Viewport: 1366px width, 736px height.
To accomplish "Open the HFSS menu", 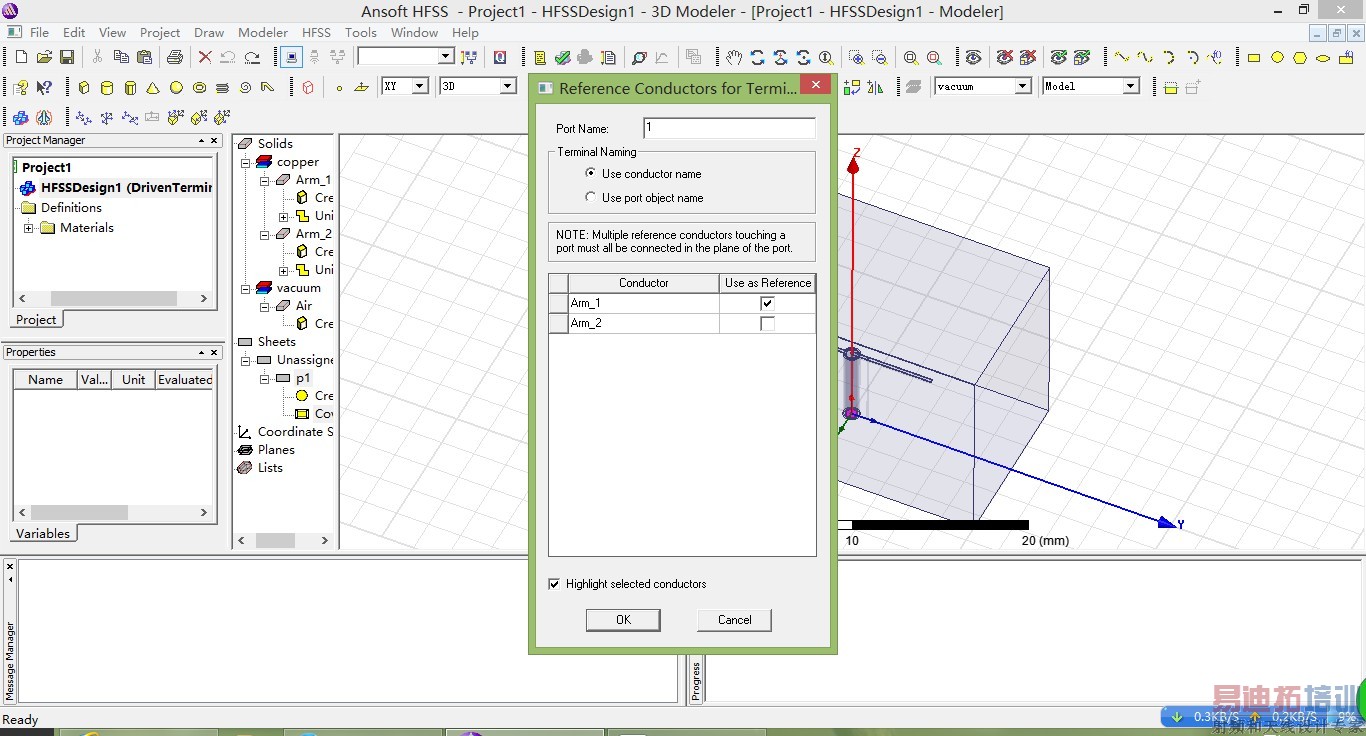I will [x=316, y=33].
